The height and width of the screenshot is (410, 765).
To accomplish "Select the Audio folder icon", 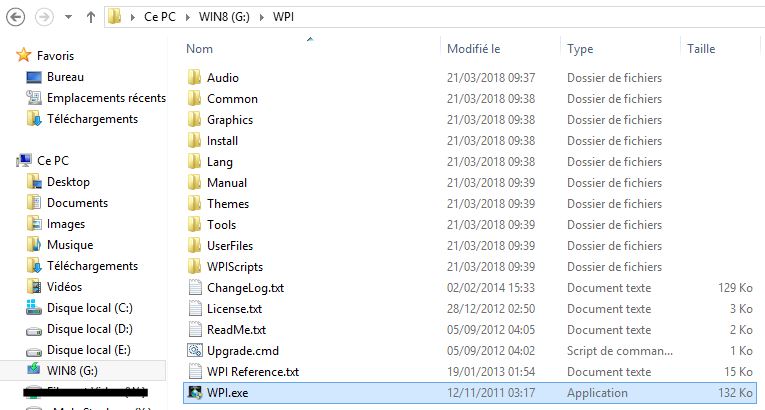I will point(195,78).
